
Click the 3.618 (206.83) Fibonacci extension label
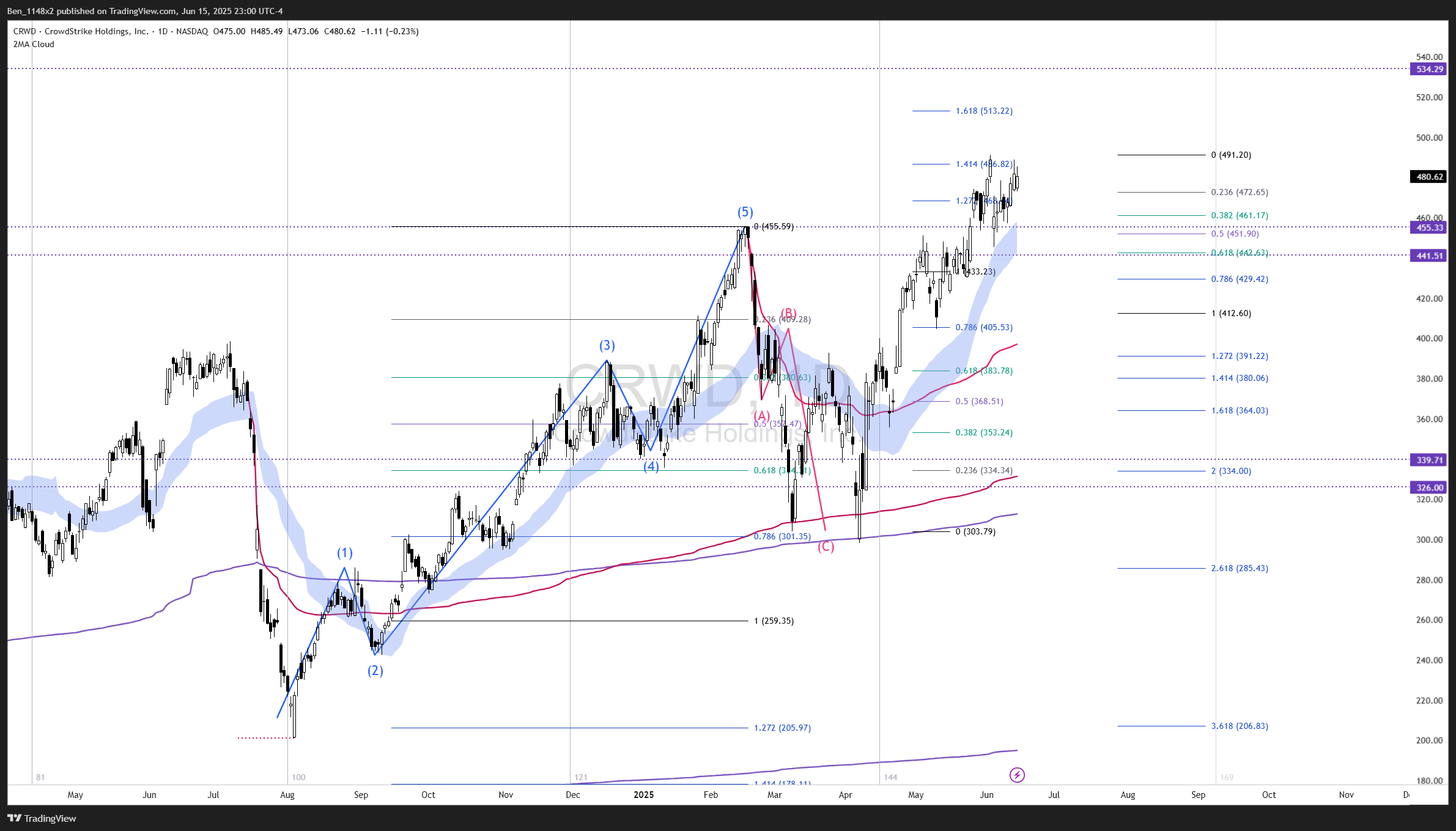pyautogui.click(x=1240, y=726)
